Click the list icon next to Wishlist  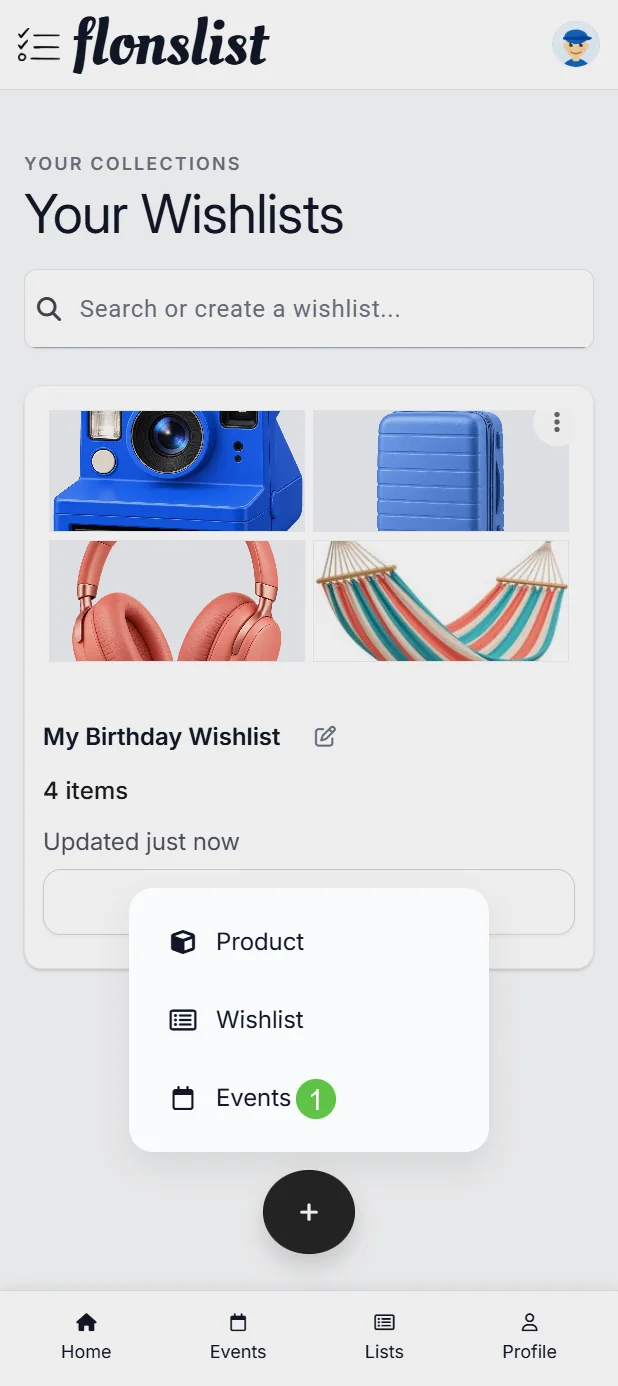pos(183,1020)
